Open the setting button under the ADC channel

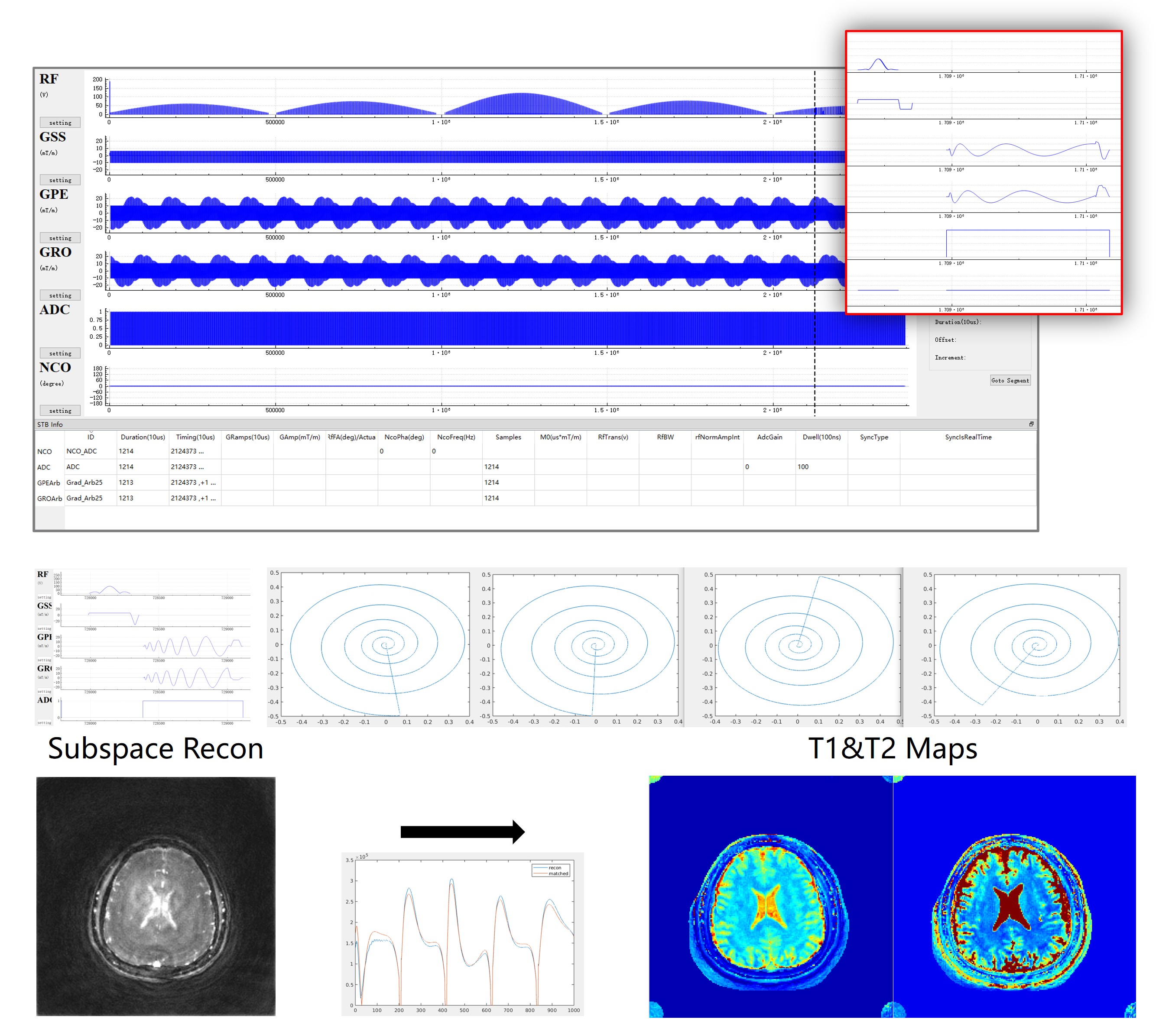(x=60, y=353)
